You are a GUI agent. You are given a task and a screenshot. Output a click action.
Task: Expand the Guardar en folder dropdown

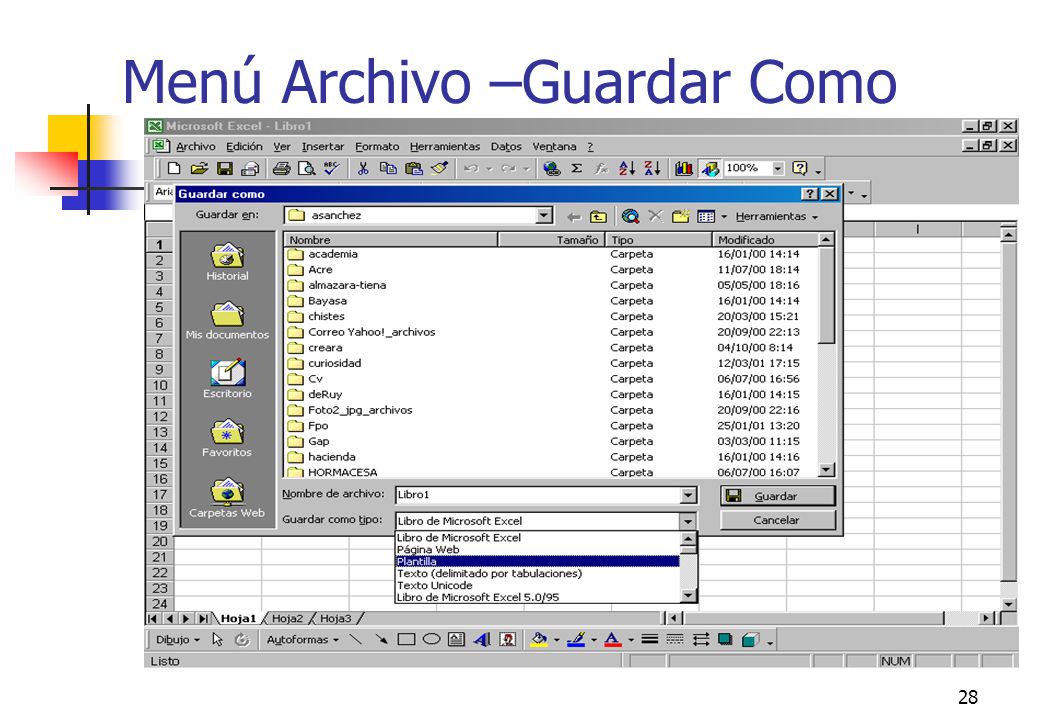[x=544, y=215]
